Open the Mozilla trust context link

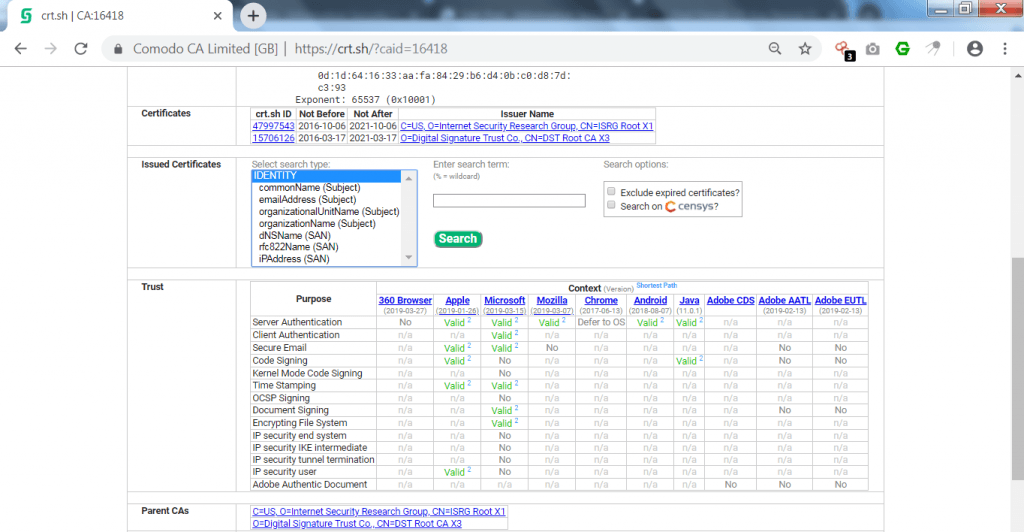pyautogui.click(x=552, y=300)
